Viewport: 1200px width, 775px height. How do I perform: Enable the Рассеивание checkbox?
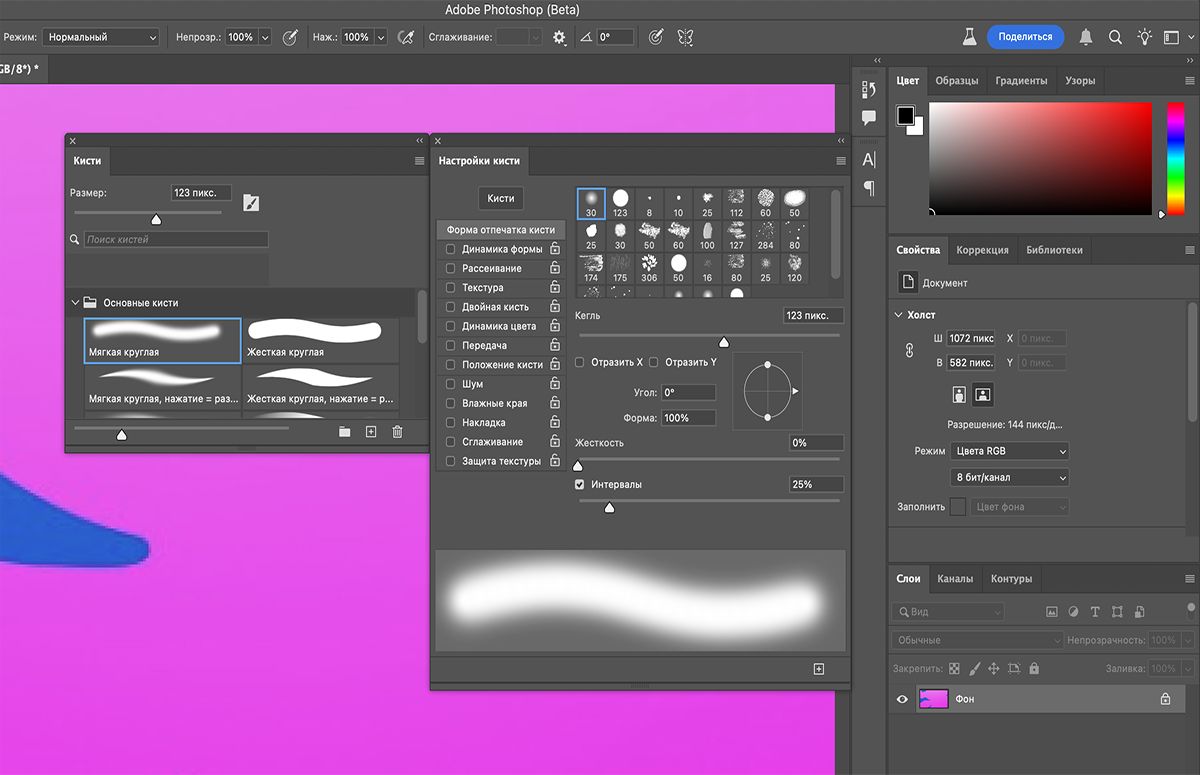click(451, 269)
